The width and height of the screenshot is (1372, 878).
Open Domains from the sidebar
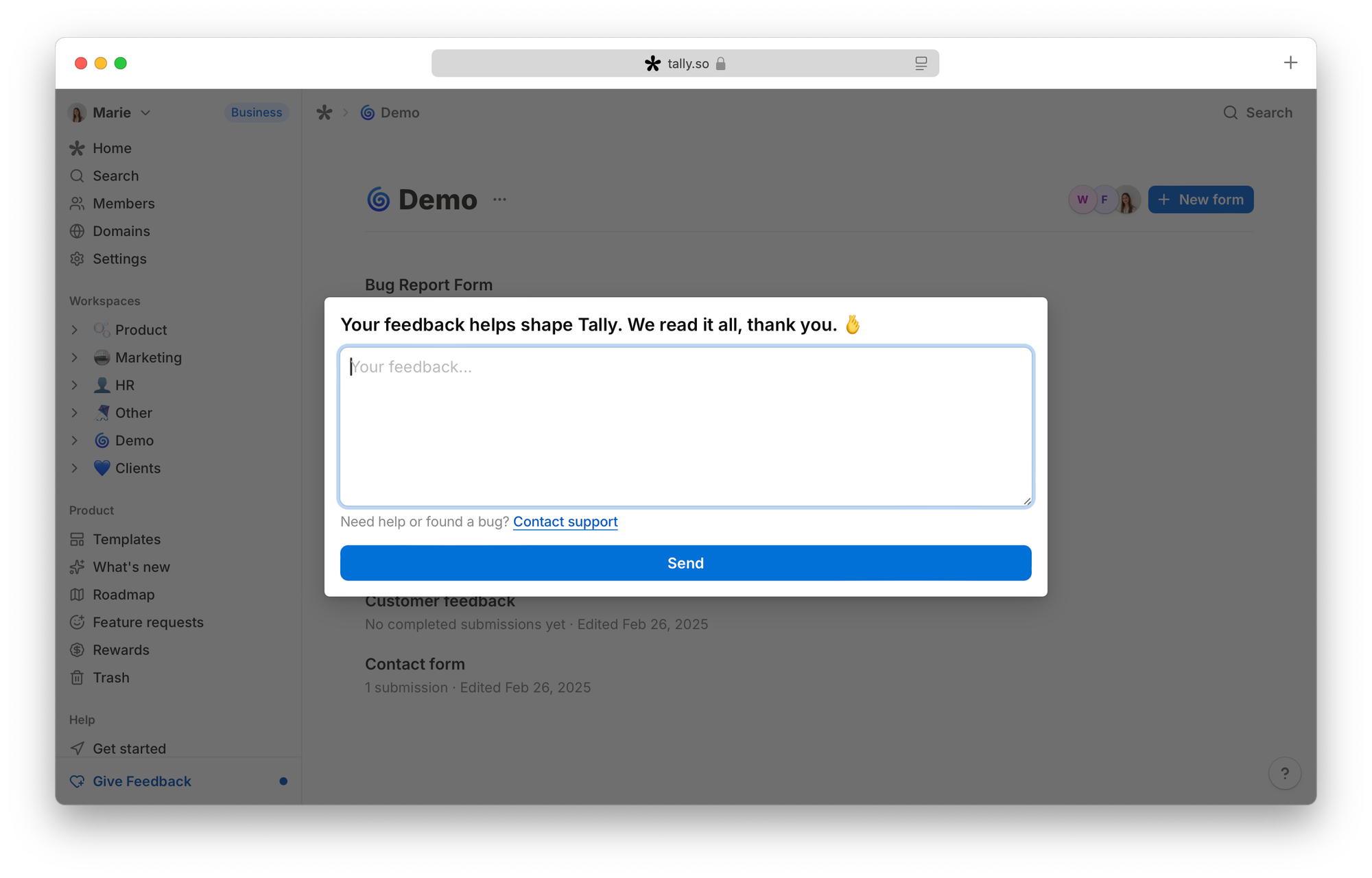pos(121,231)
